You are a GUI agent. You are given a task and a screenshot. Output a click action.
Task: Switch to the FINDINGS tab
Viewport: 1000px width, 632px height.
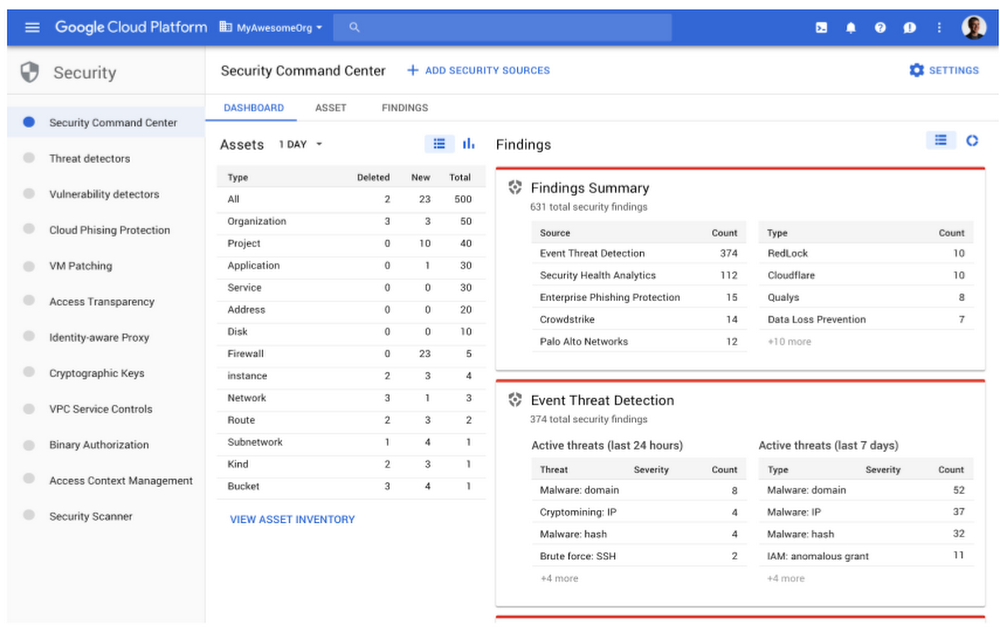tap(404, 107)
